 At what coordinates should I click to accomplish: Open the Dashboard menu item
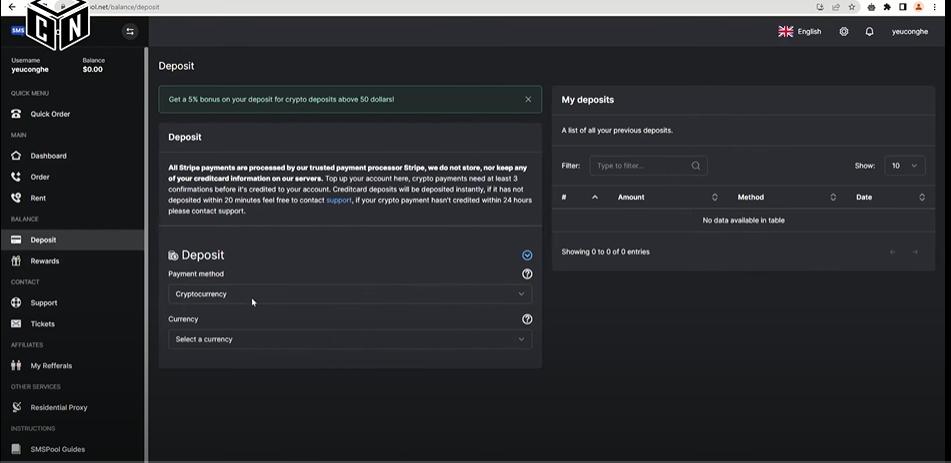click(48, 156)
